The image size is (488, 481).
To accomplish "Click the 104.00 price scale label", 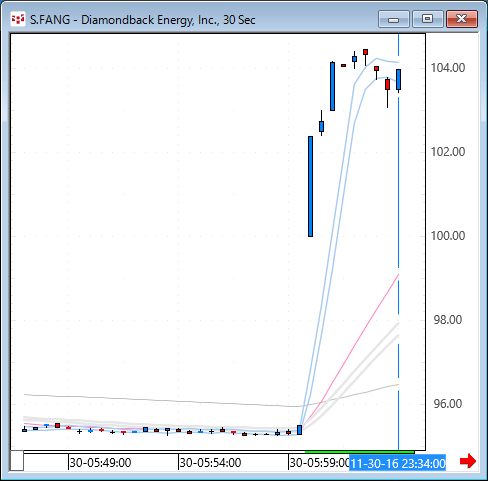I will (x=448, y=68).
